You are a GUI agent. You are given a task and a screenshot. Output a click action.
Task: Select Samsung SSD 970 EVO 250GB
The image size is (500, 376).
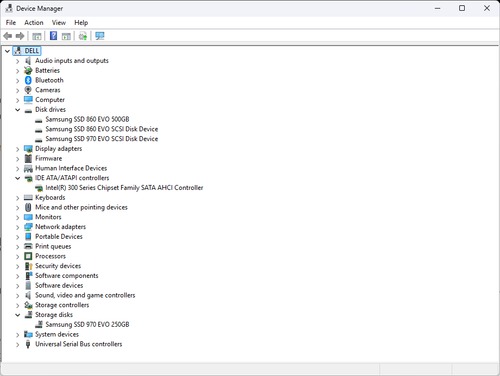click(x=87, y=324)
